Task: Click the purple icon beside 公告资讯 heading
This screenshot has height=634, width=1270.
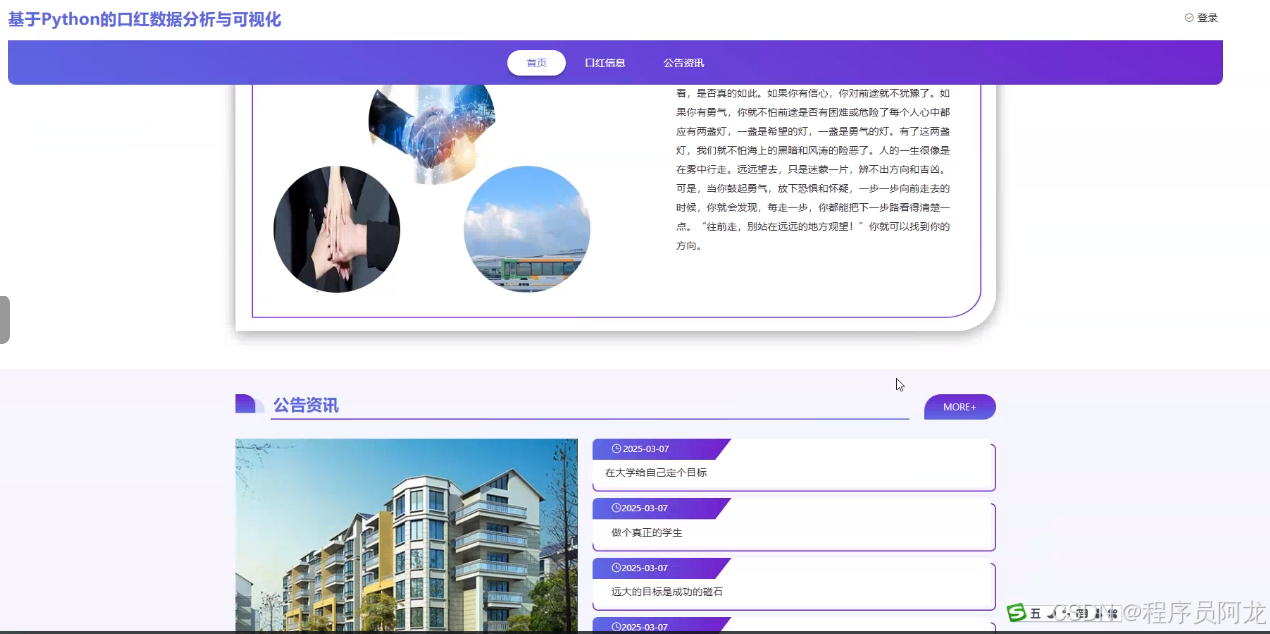Action: [x=249, y=403]
